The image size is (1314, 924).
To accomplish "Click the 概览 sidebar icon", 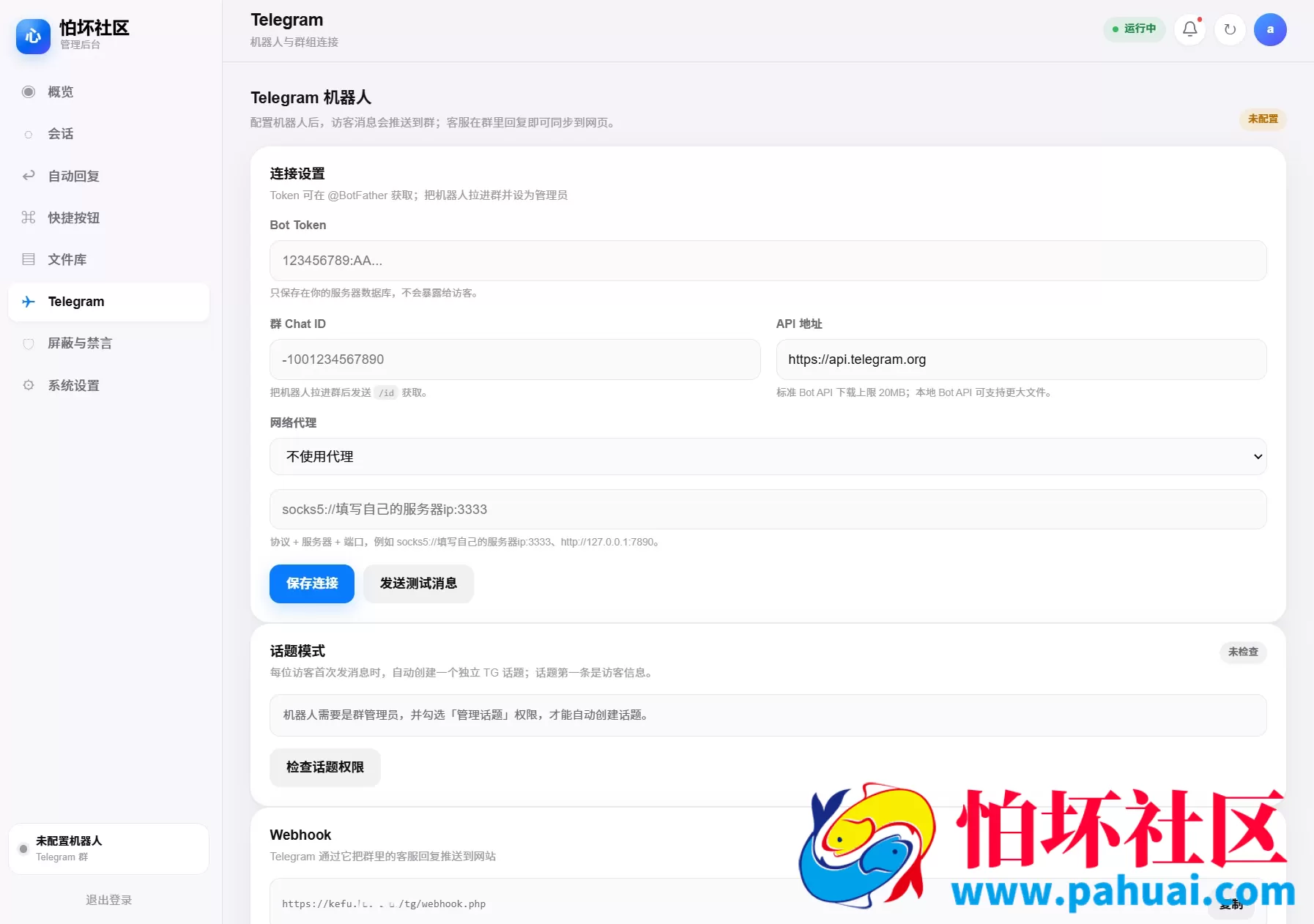I will 29,92.
